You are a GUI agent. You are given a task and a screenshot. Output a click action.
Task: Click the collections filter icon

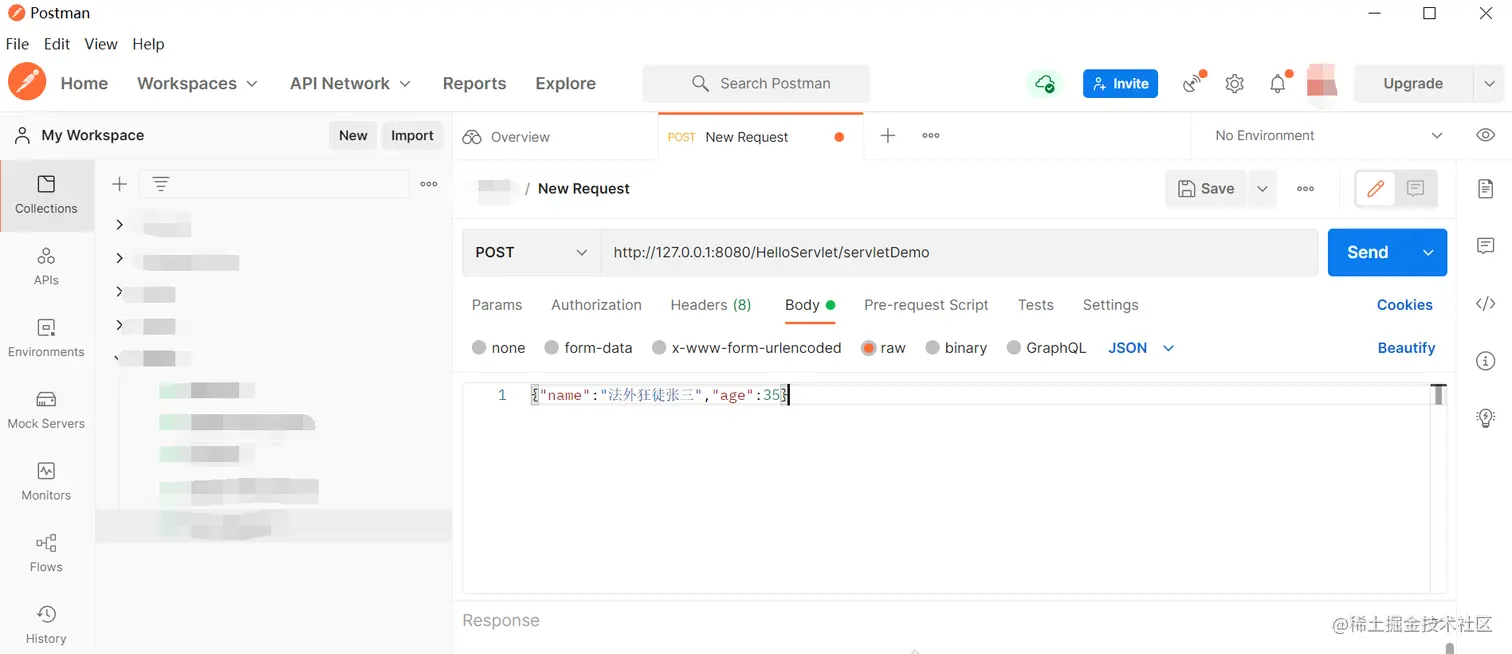click(x=161, y=184)
